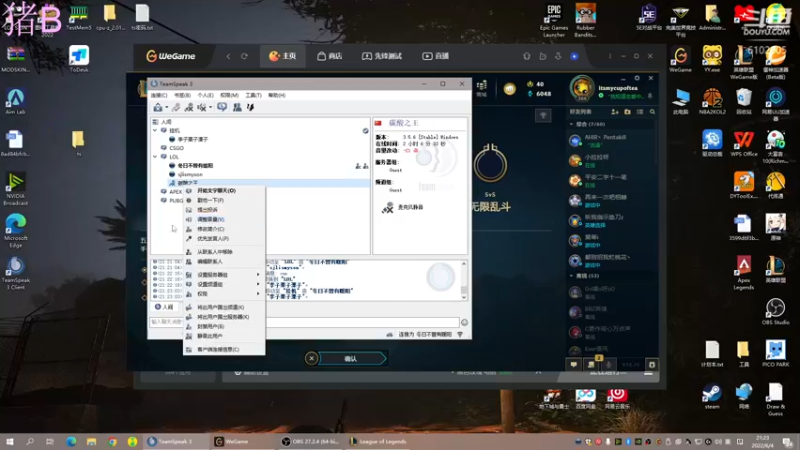Image resolution: width=800 pixels, height=450 pixels.
Task: Toggle 静音此用户 mute this user
Action: tap(224, 336)
